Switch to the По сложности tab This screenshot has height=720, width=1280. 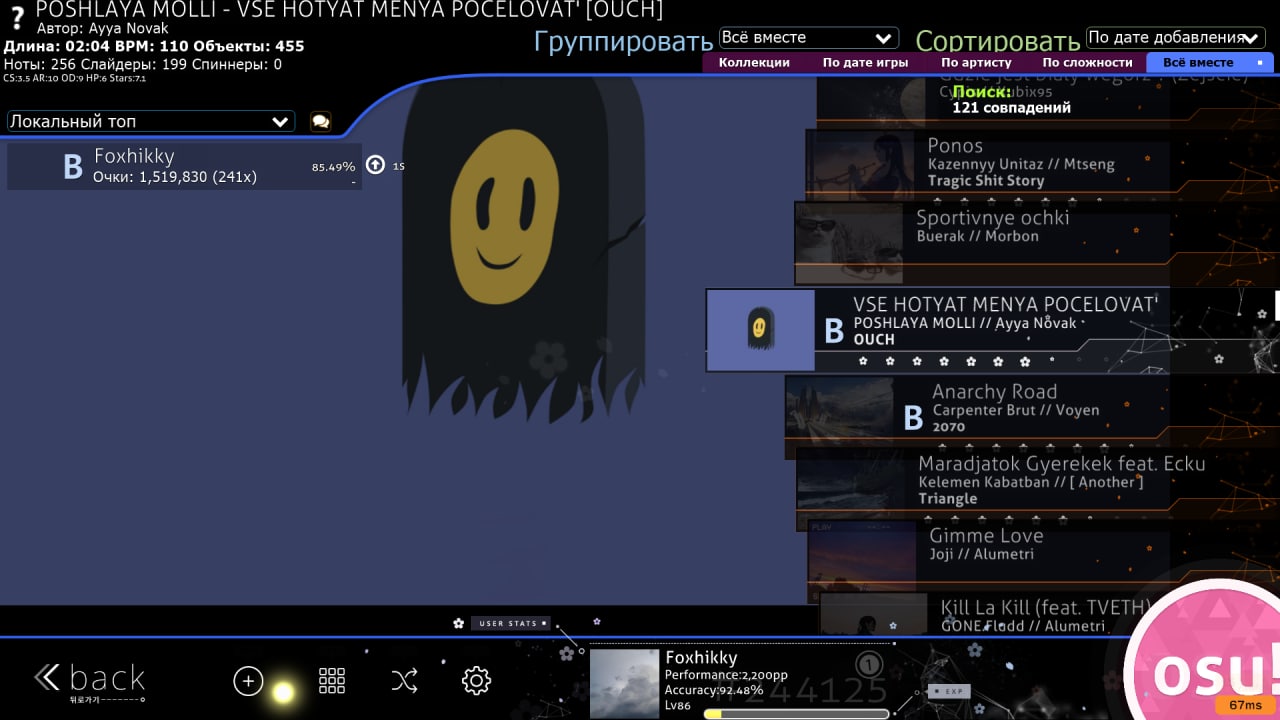(1087, 62)
